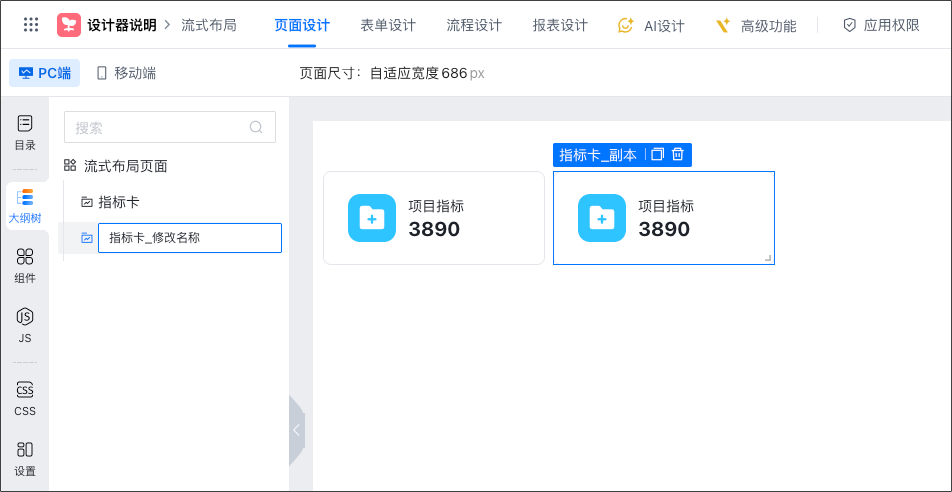Switch to the 表单设计 tab

[388, 25]
